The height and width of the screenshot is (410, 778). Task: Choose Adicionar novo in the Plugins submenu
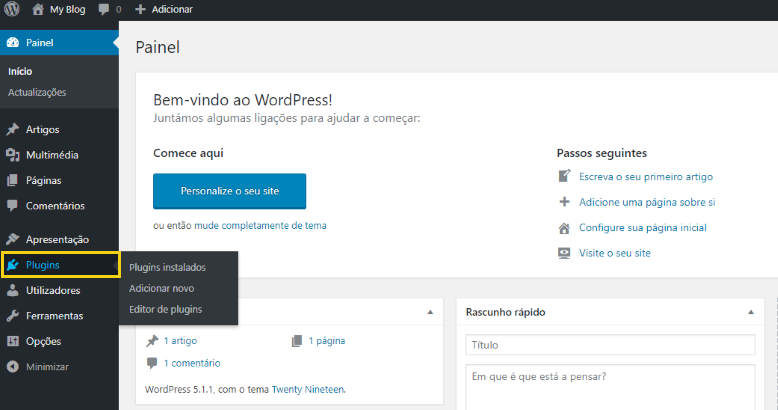coord(162,288)
